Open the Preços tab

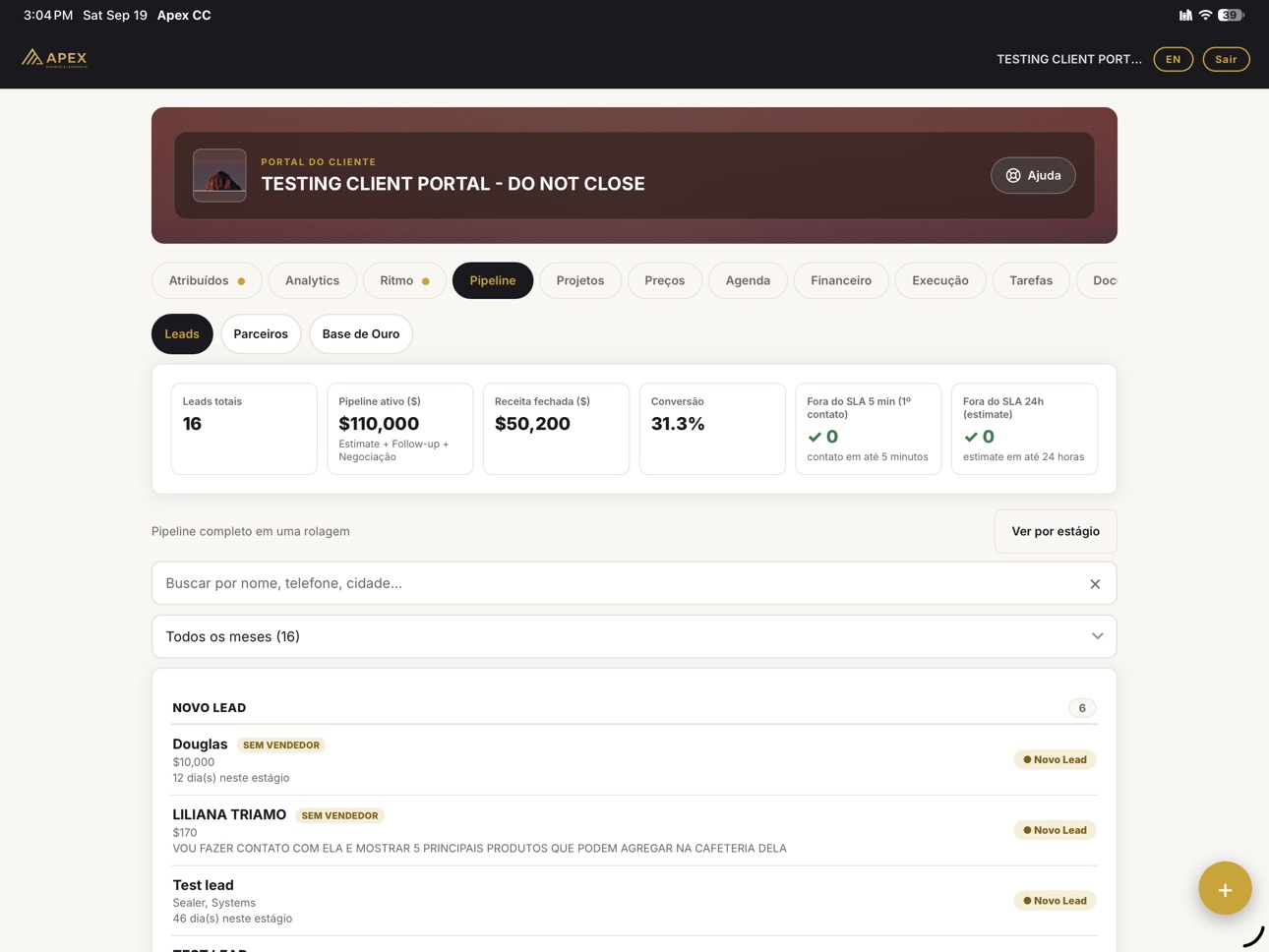(665, 280)
